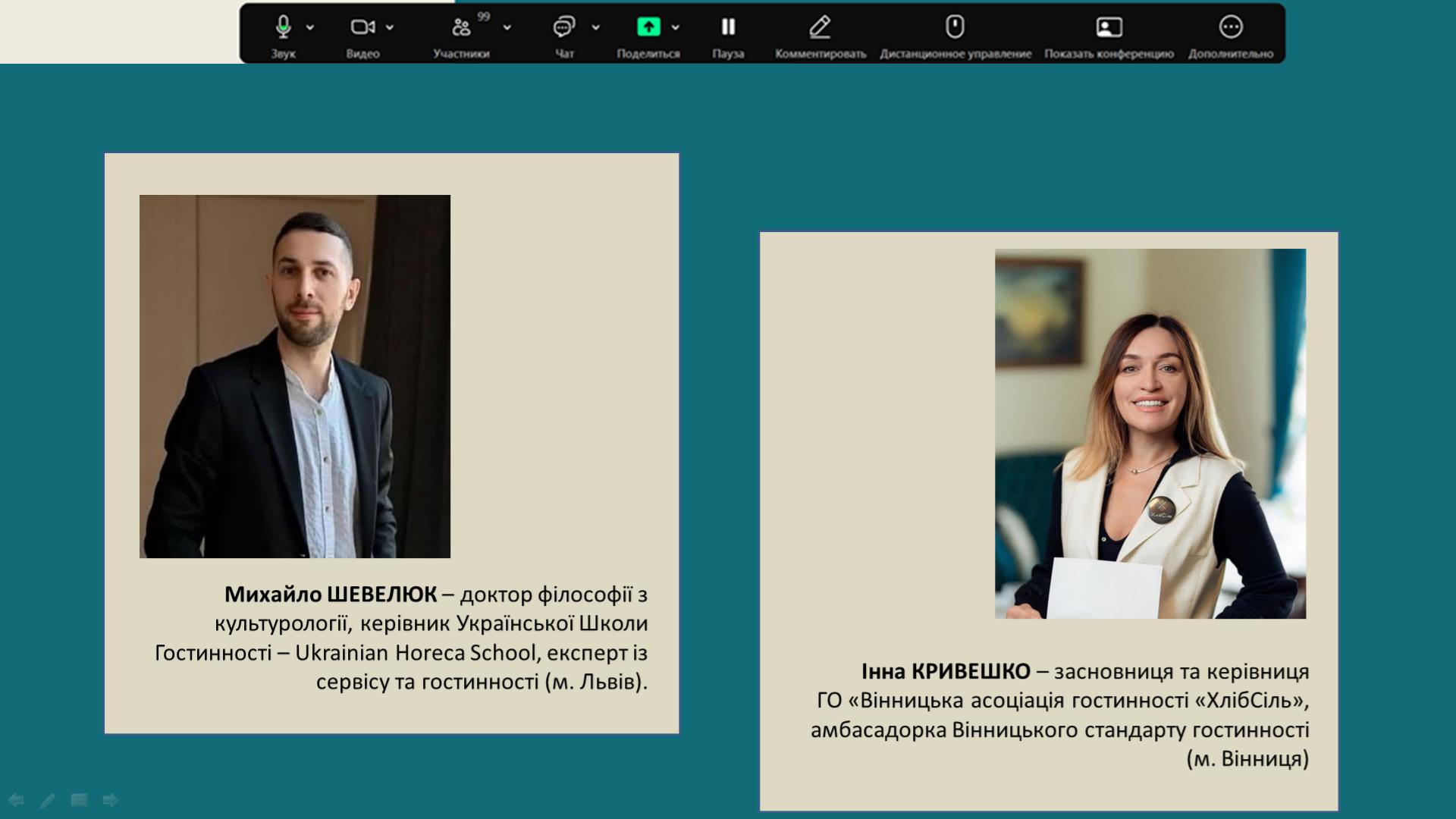This screenshot has height=819, width=1456.
Task: Click Показать конференцию button
Action: [x=1109, y=27]
